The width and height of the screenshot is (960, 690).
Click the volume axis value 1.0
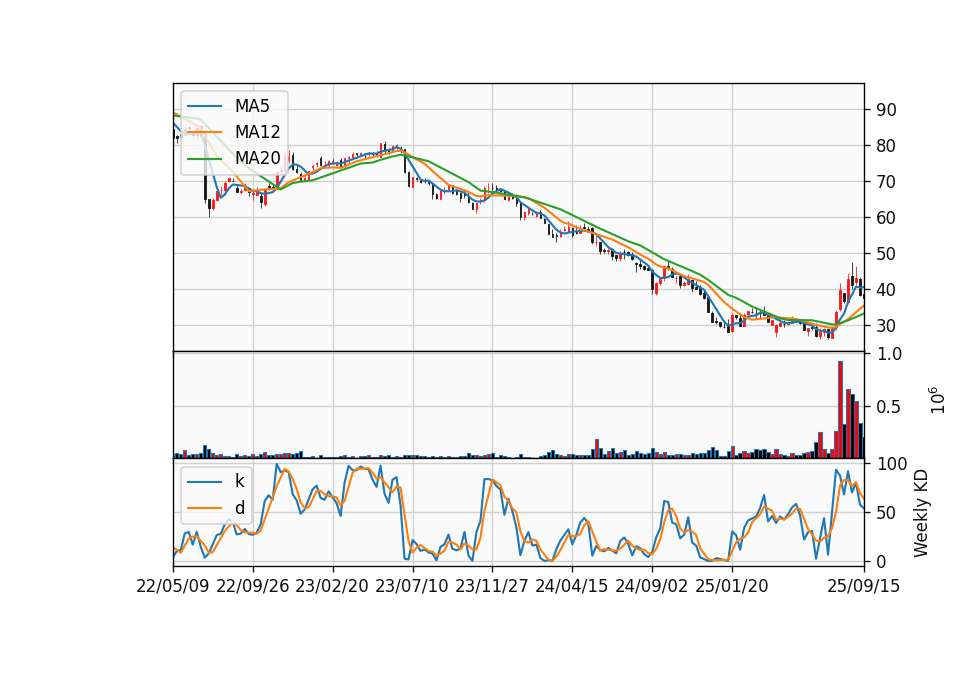(888, 354)
